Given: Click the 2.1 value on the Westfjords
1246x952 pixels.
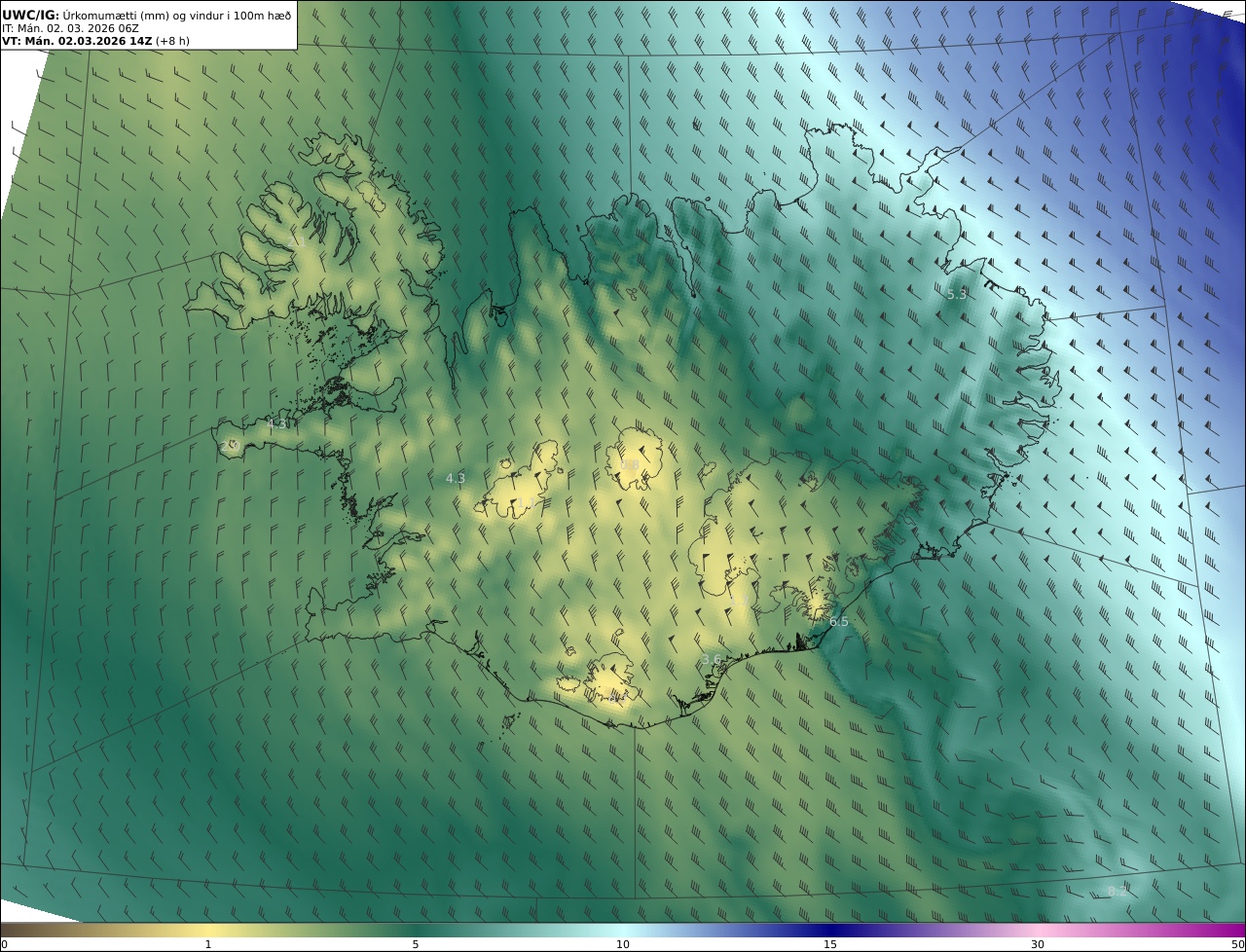Looking at the screenshot, I should 297,241.
